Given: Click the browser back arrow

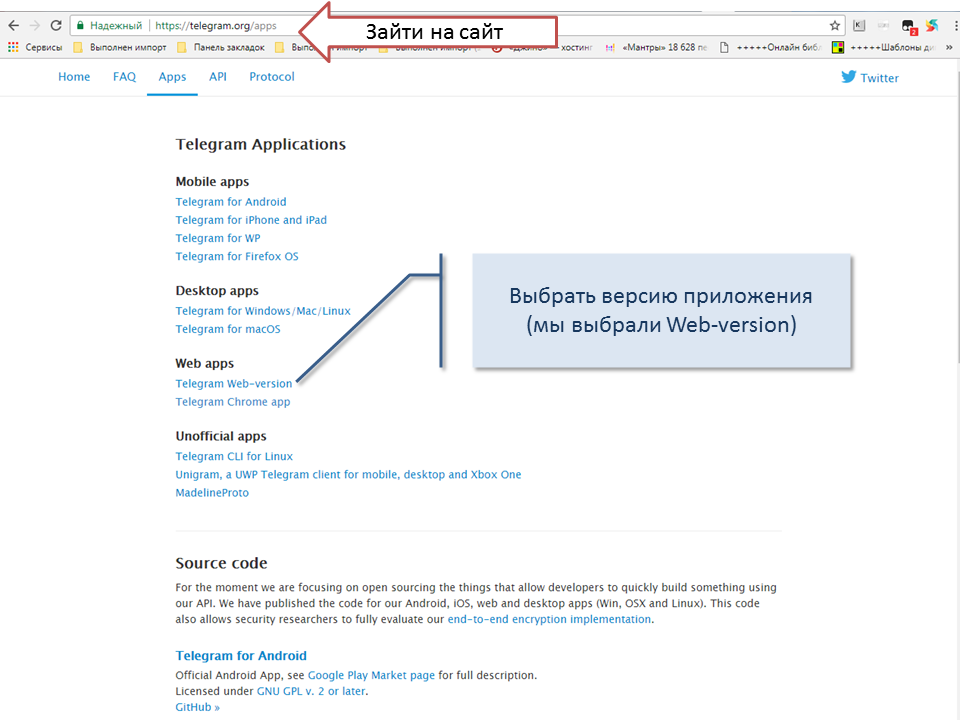Looking at the screenshot, I should point(13,25).
